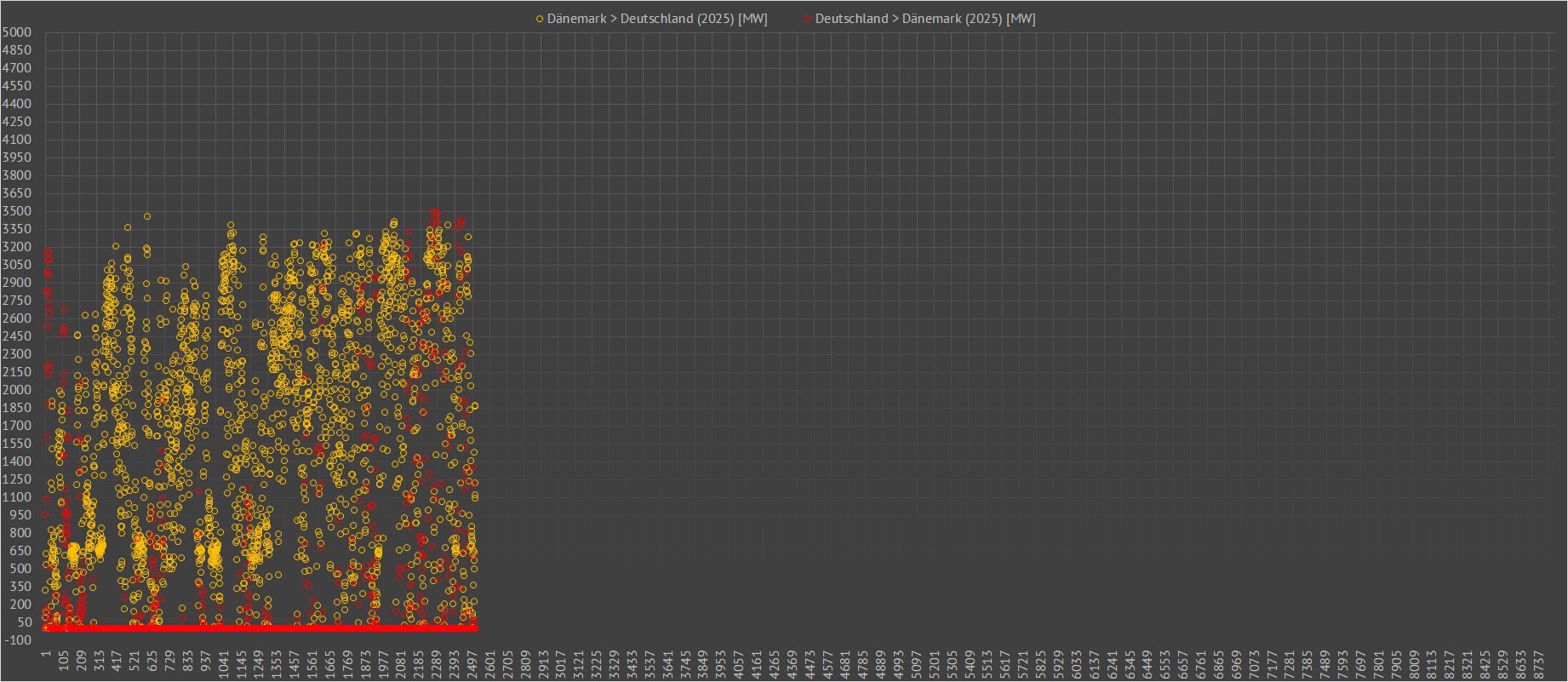
Task: Click x-axis label 3017
Action: (561, 663)
